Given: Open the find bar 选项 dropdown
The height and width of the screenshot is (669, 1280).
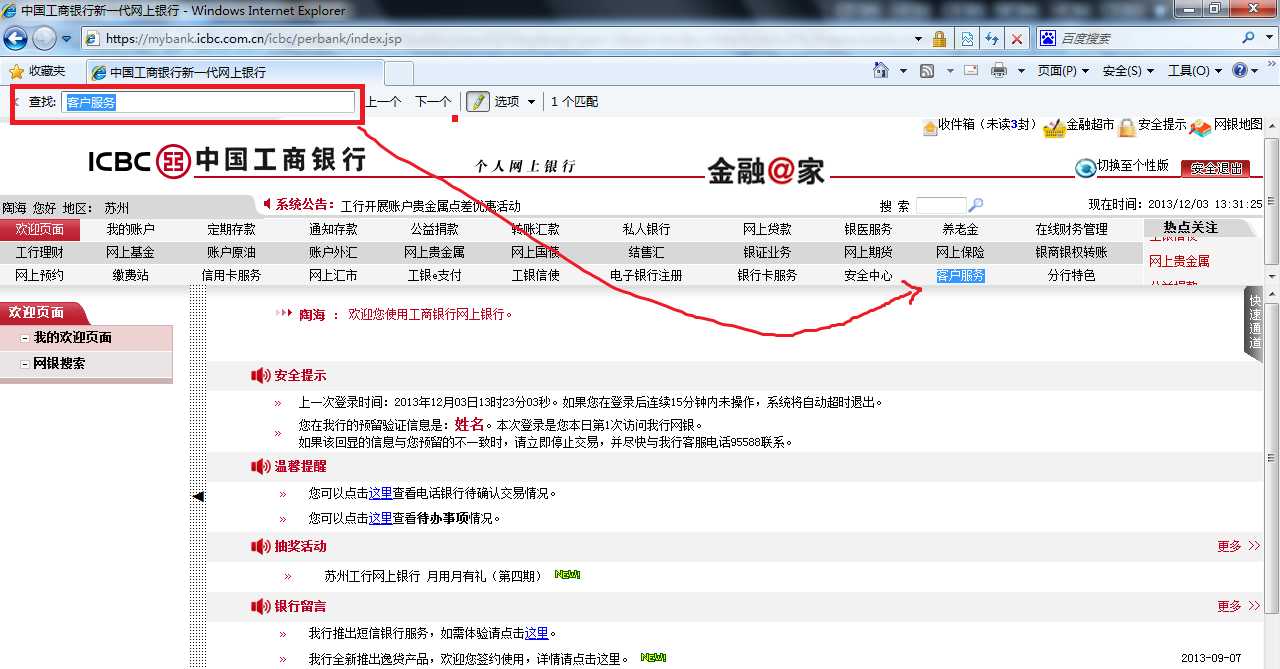Looking at the screenshot, I should point(515,101).
